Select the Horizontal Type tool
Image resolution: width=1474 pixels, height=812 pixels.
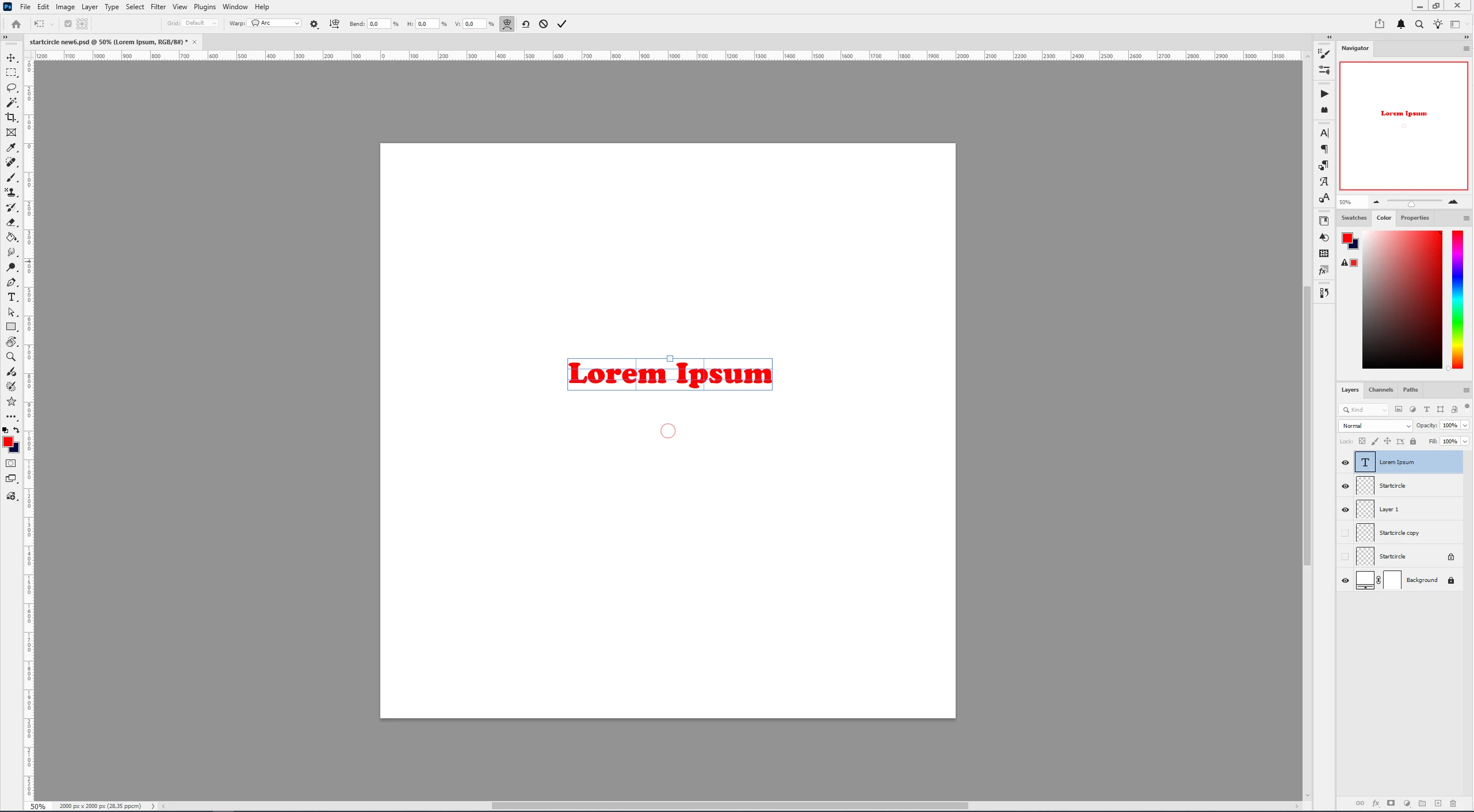point(11,297)
